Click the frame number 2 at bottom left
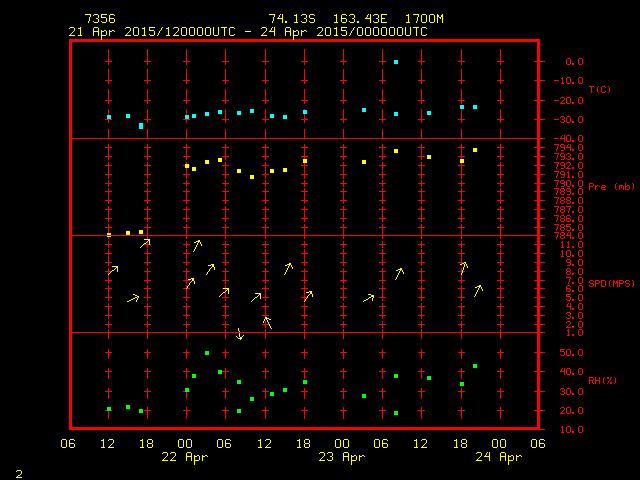Screen dimensions: 640x480 pyautogui.click(x=17, y=471)
